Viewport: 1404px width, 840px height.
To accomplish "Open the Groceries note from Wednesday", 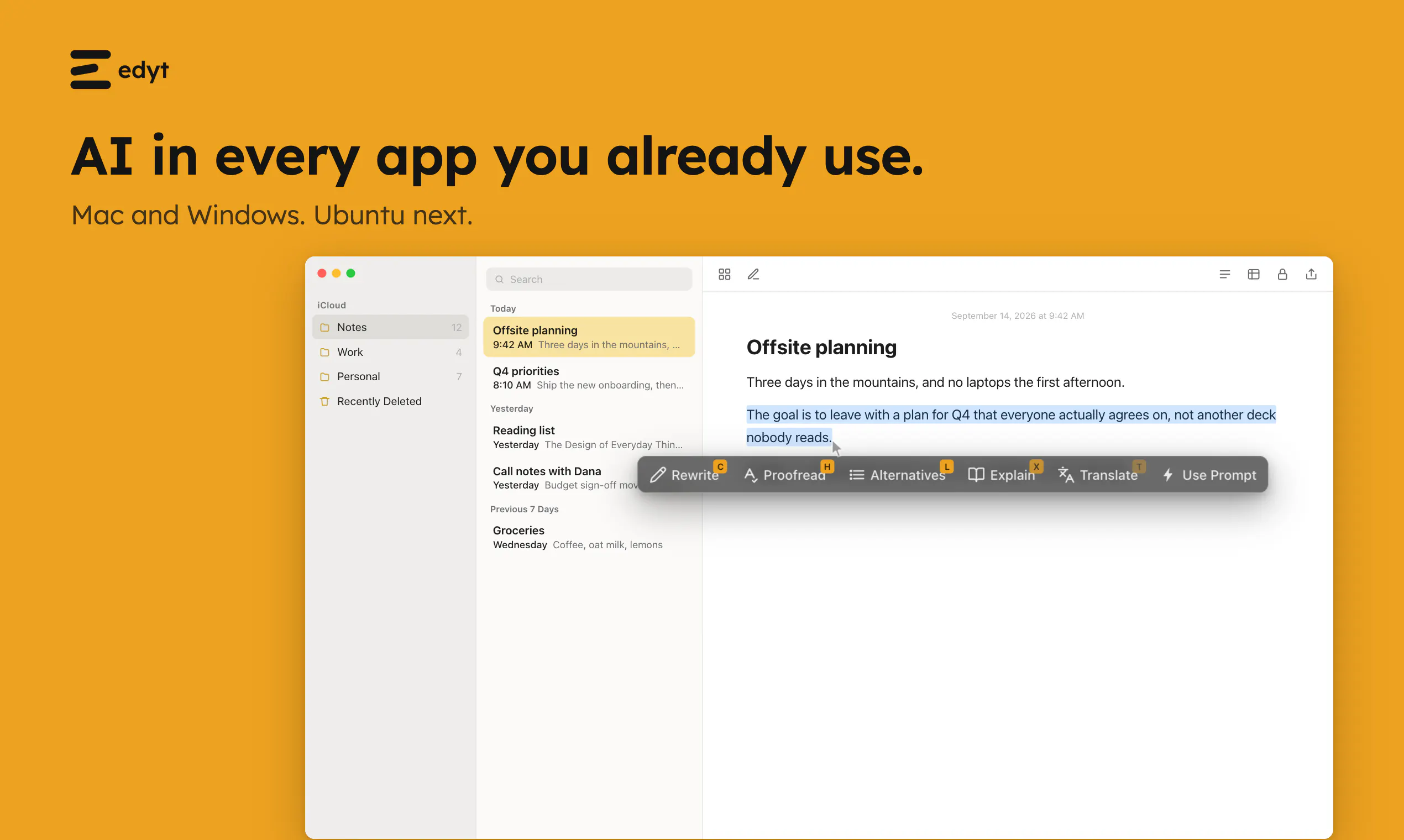I will [589, 537].
